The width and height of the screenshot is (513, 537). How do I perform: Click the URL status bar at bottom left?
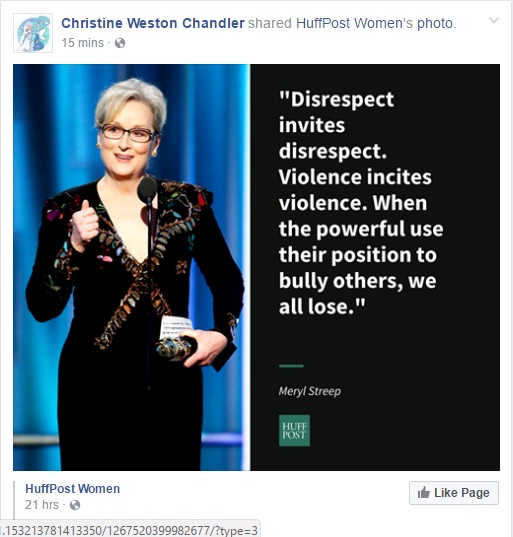[x=130, y=529]
